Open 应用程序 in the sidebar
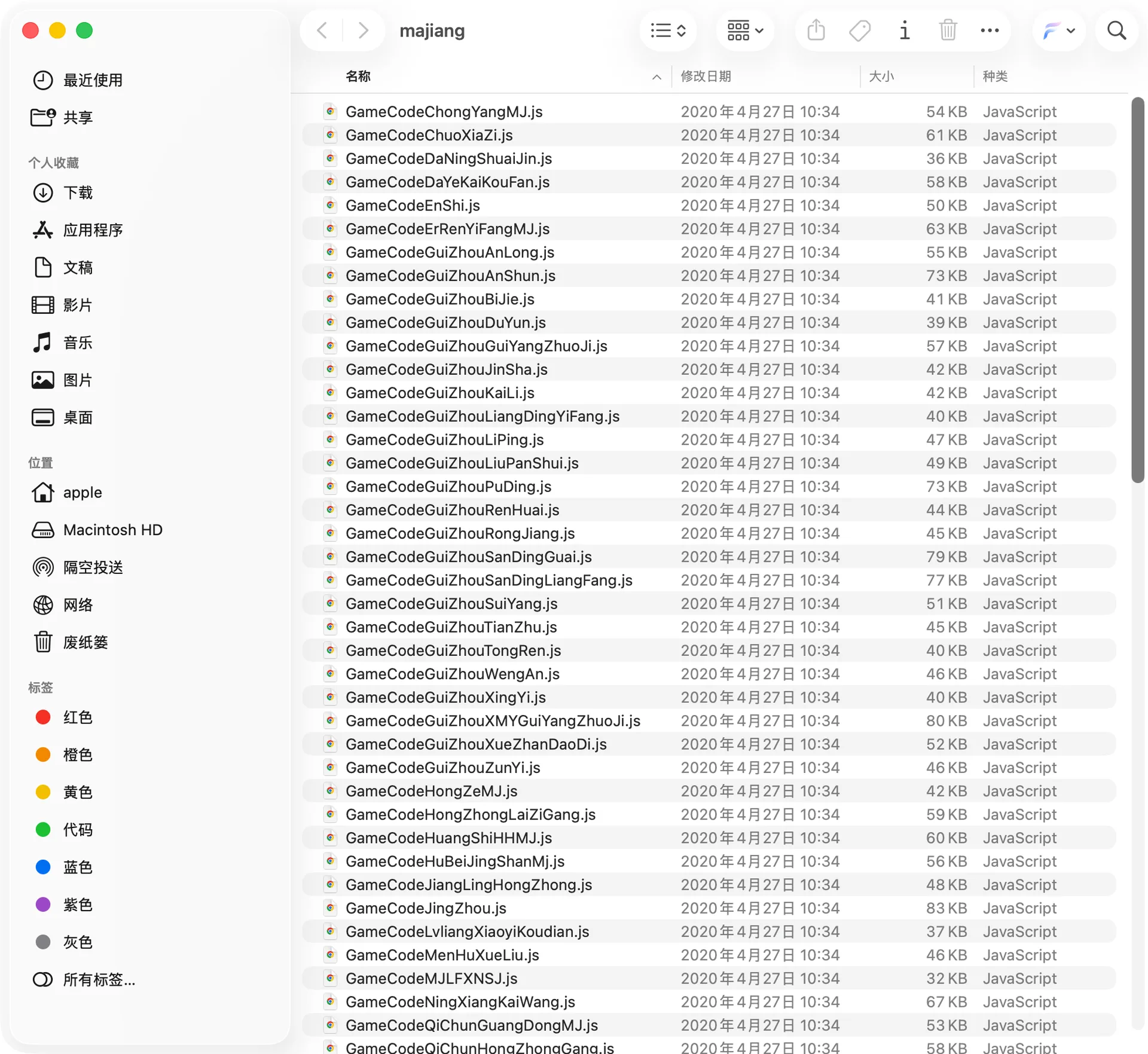Screen dimensions: 1148x1054 [93, 230]
